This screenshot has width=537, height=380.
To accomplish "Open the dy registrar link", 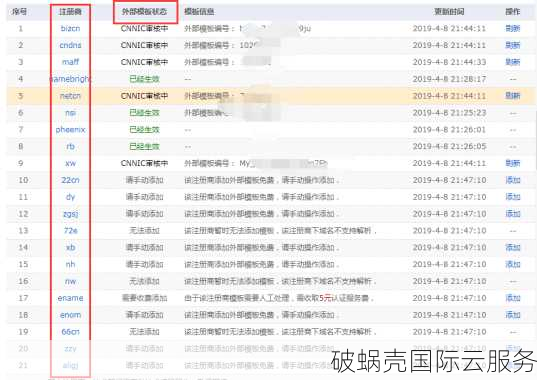I will click(x=70, y=197).
